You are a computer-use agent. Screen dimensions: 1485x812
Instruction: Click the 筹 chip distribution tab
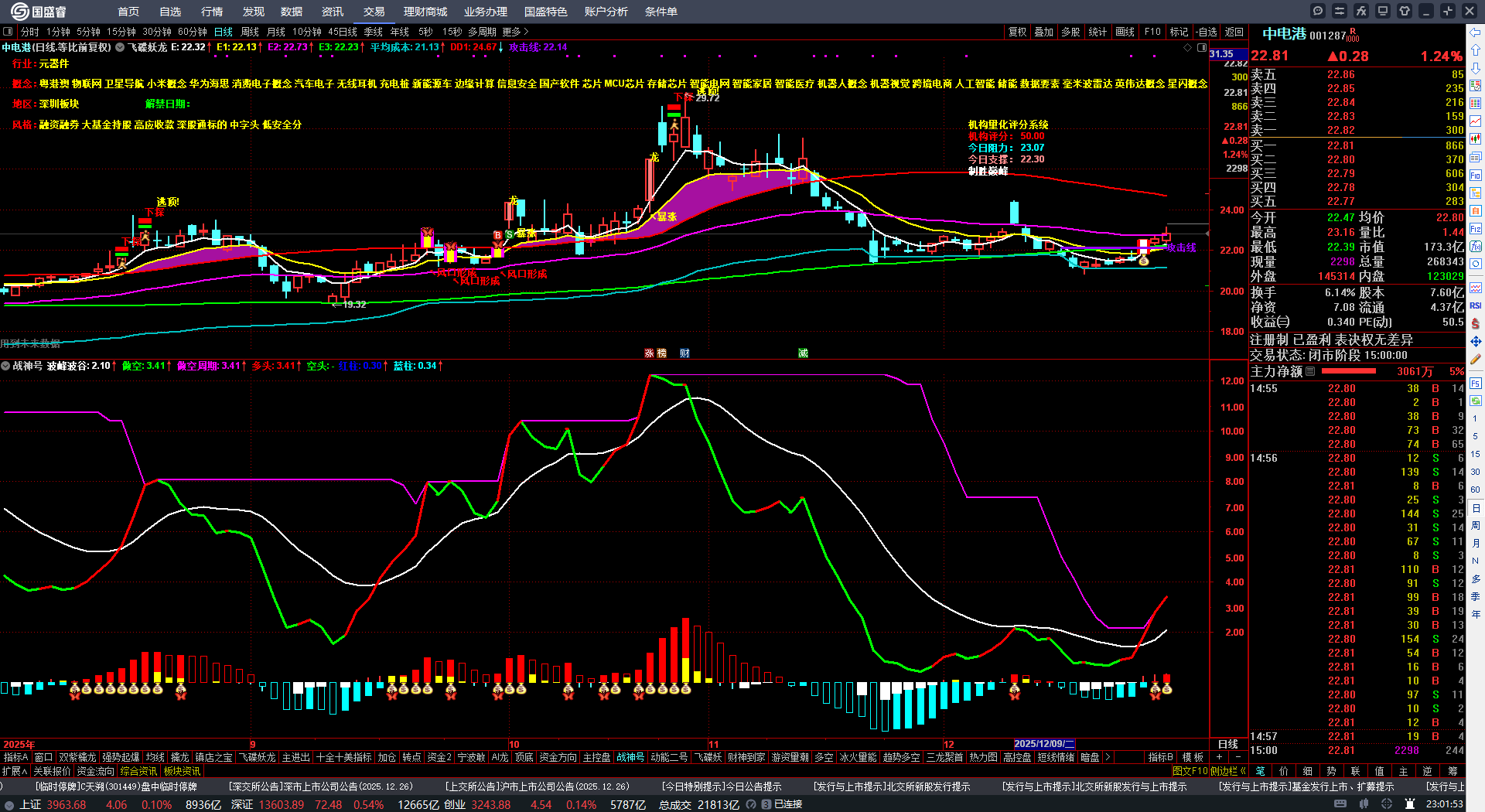[x=1453, y=771]
